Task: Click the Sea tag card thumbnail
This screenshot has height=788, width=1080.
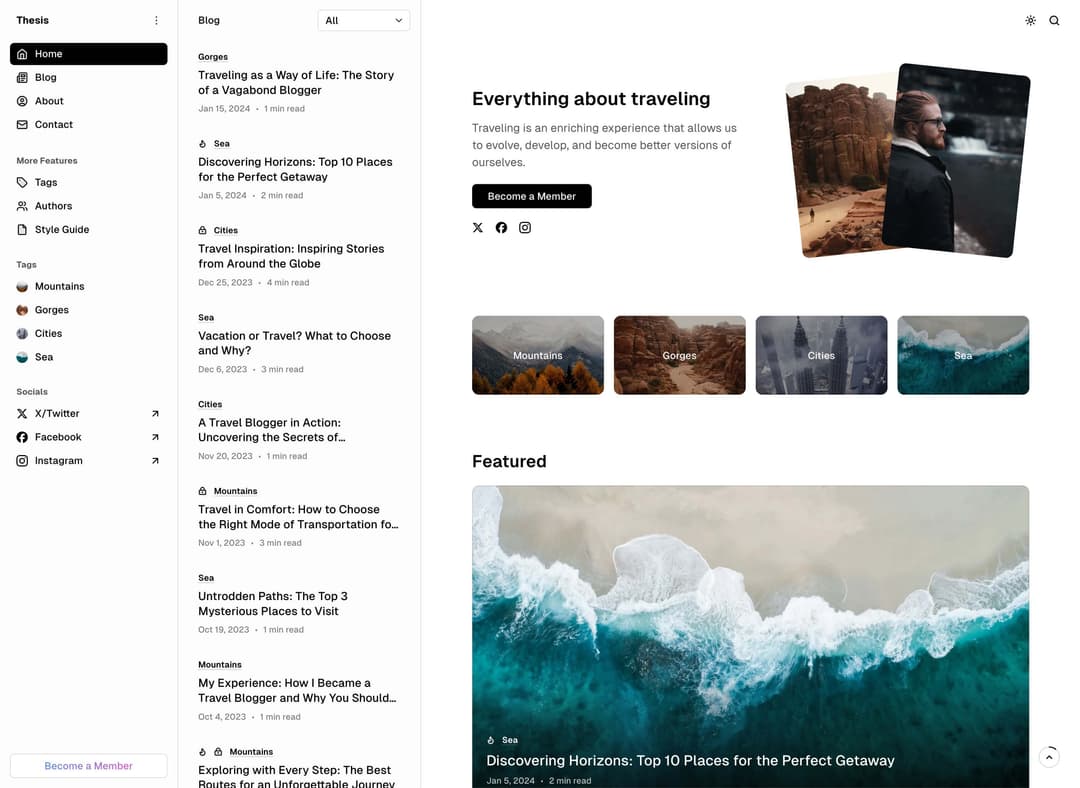Action: [x=962, y=355]
